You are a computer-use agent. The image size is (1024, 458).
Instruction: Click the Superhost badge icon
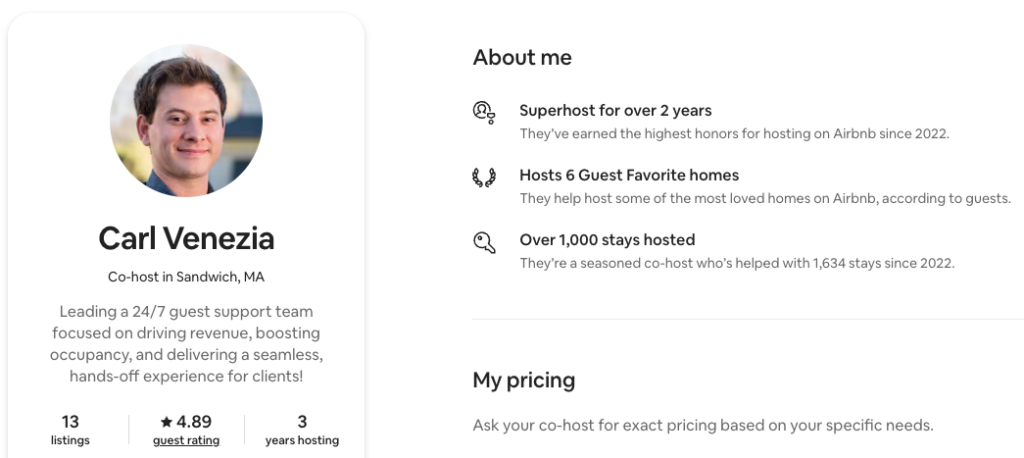tap(484, 113)
